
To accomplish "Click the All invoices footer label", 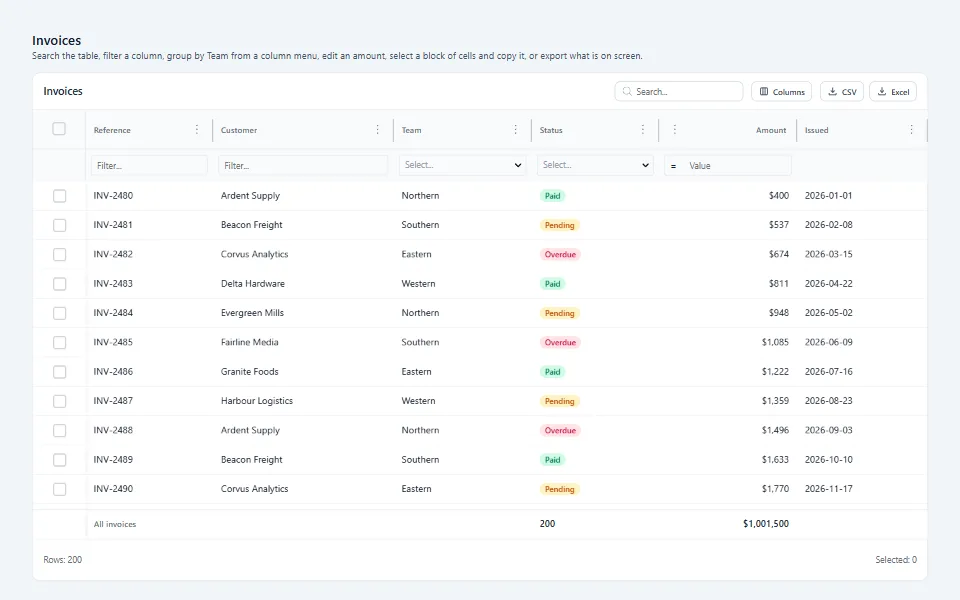I will (114, 524).
